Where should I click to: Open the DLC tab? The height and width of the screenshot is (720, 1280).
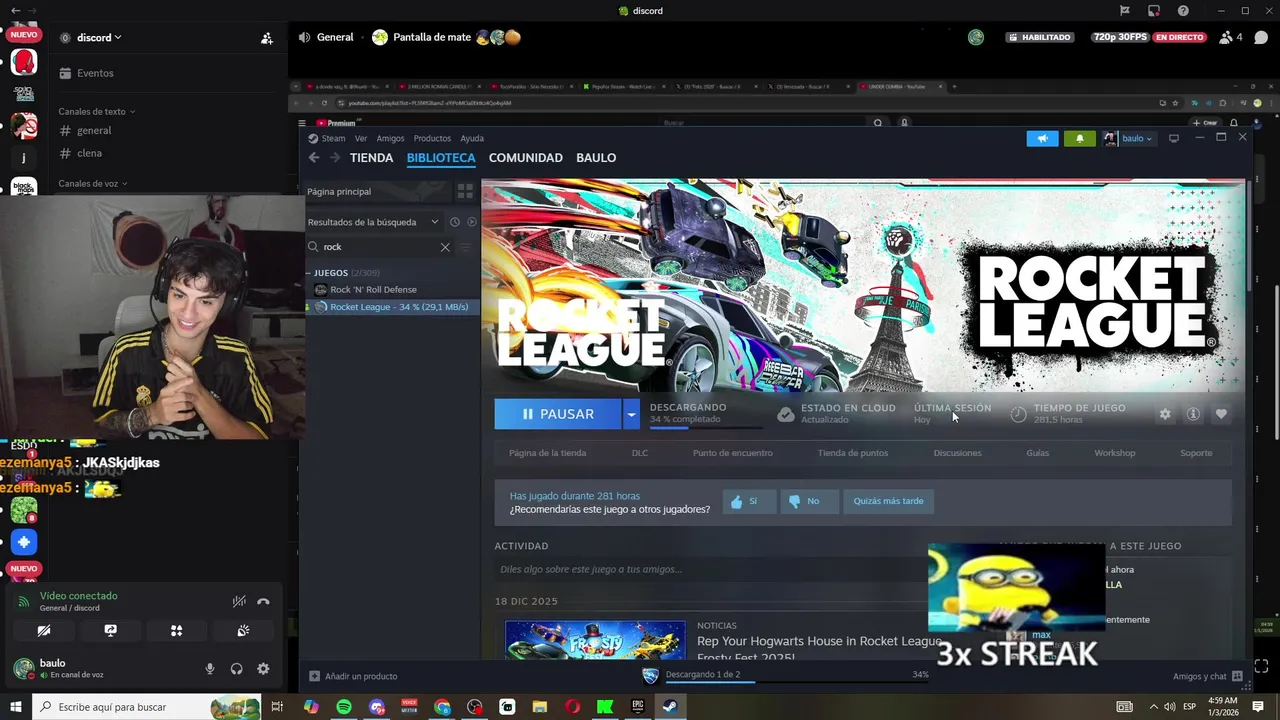[x=640, y=453]
